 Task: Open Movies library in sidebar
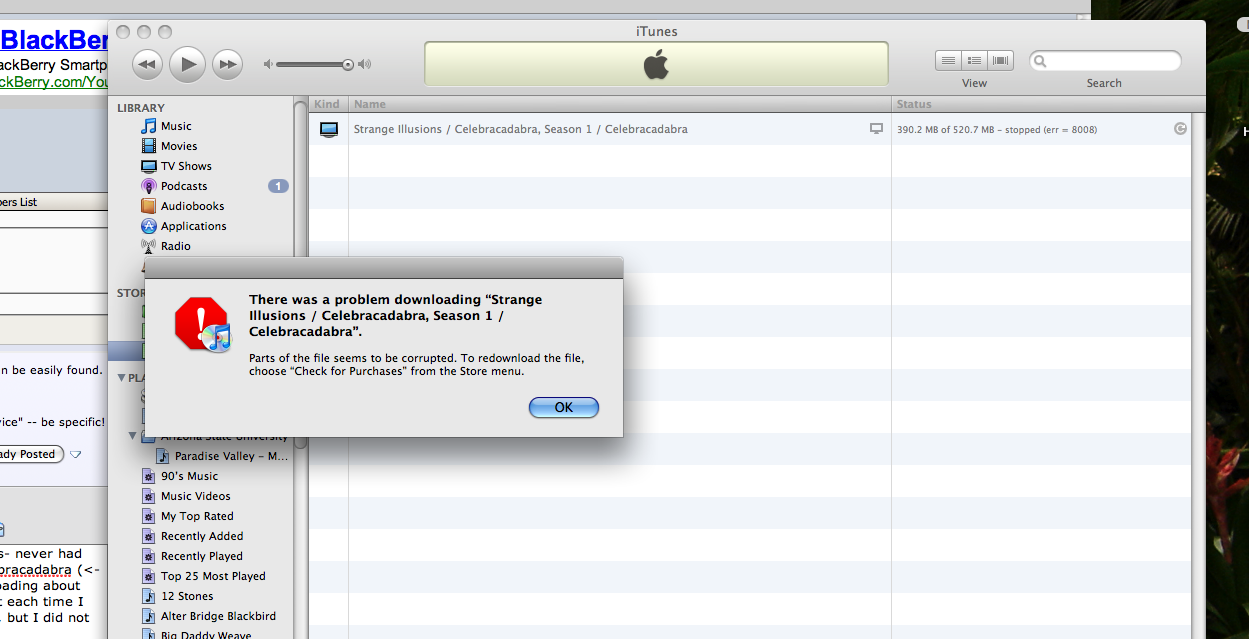(x=179, y=146)
